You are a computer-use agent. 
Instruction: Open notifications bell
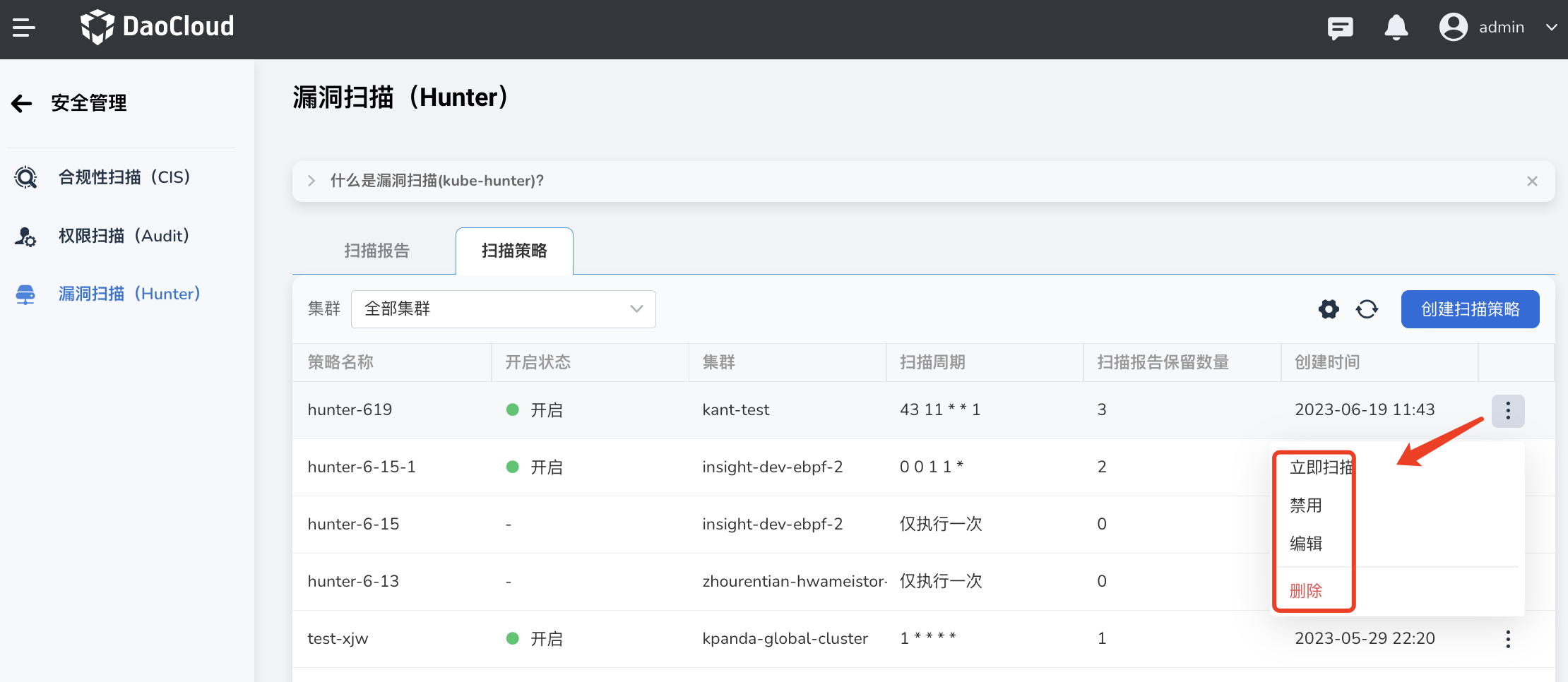1396,28
